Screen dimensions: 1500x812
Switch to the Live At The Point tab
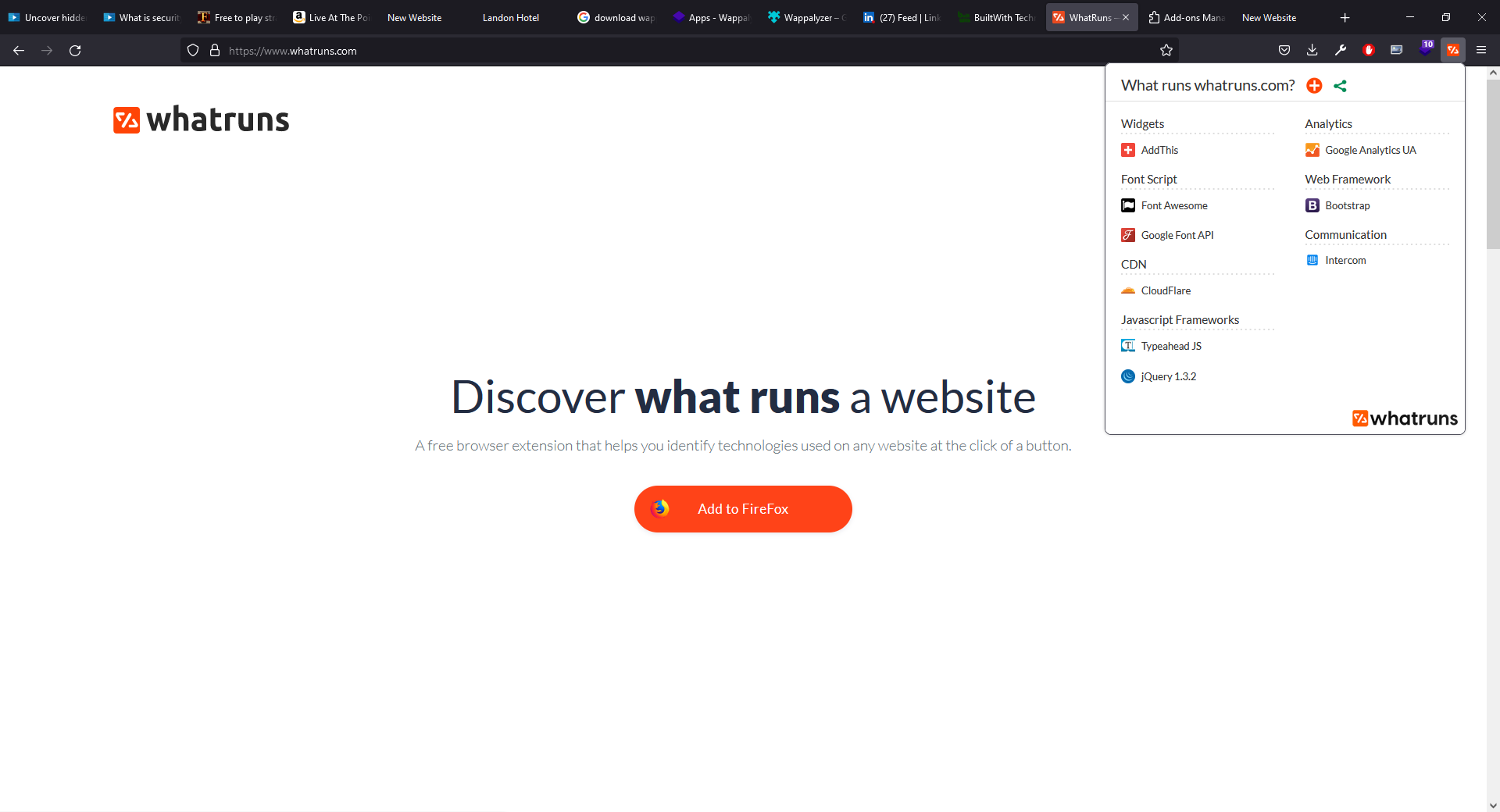(331, 17)
